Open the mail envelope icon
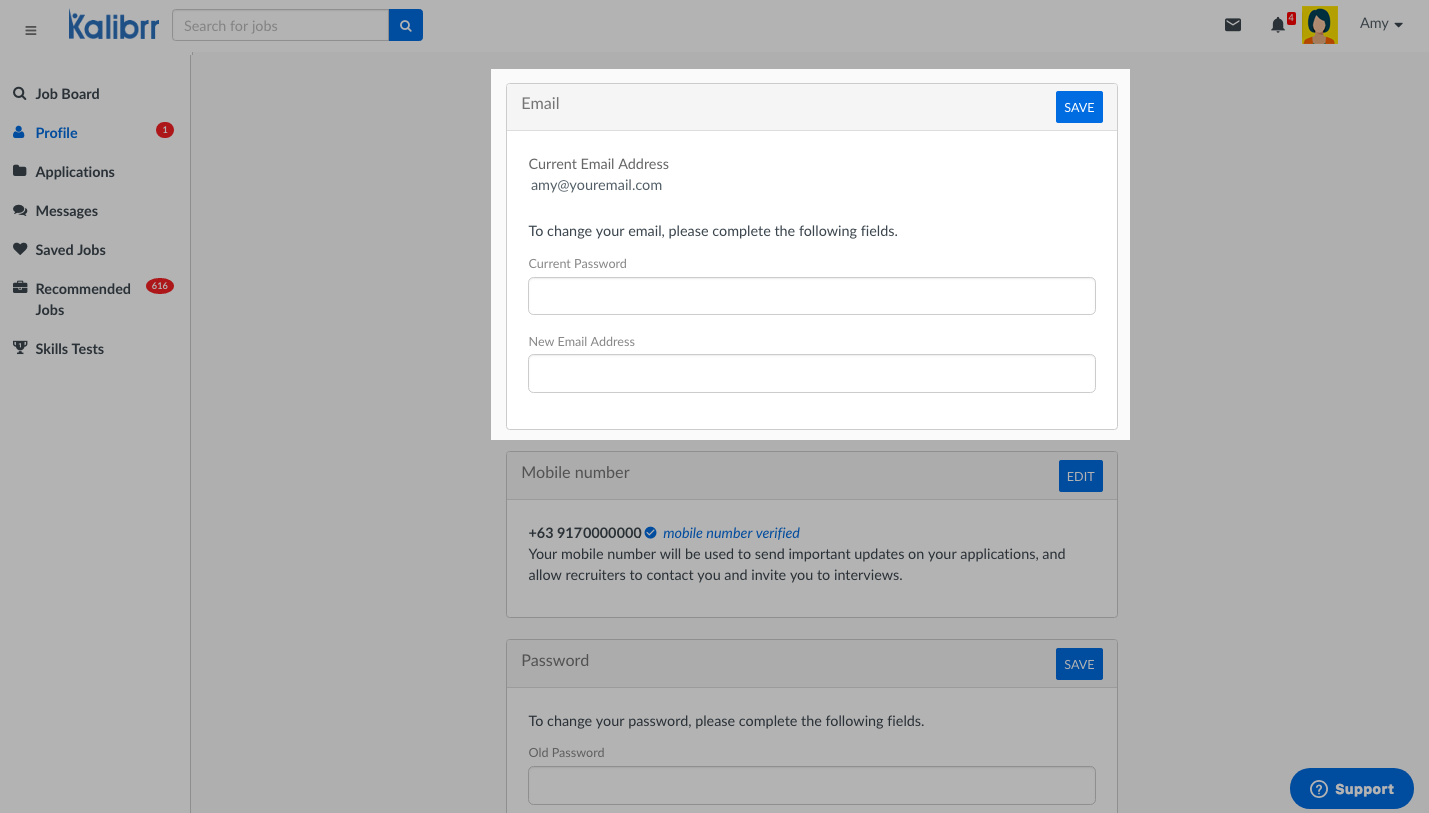The height and width of the screenshot is (813, 1429). [1233, 25]
